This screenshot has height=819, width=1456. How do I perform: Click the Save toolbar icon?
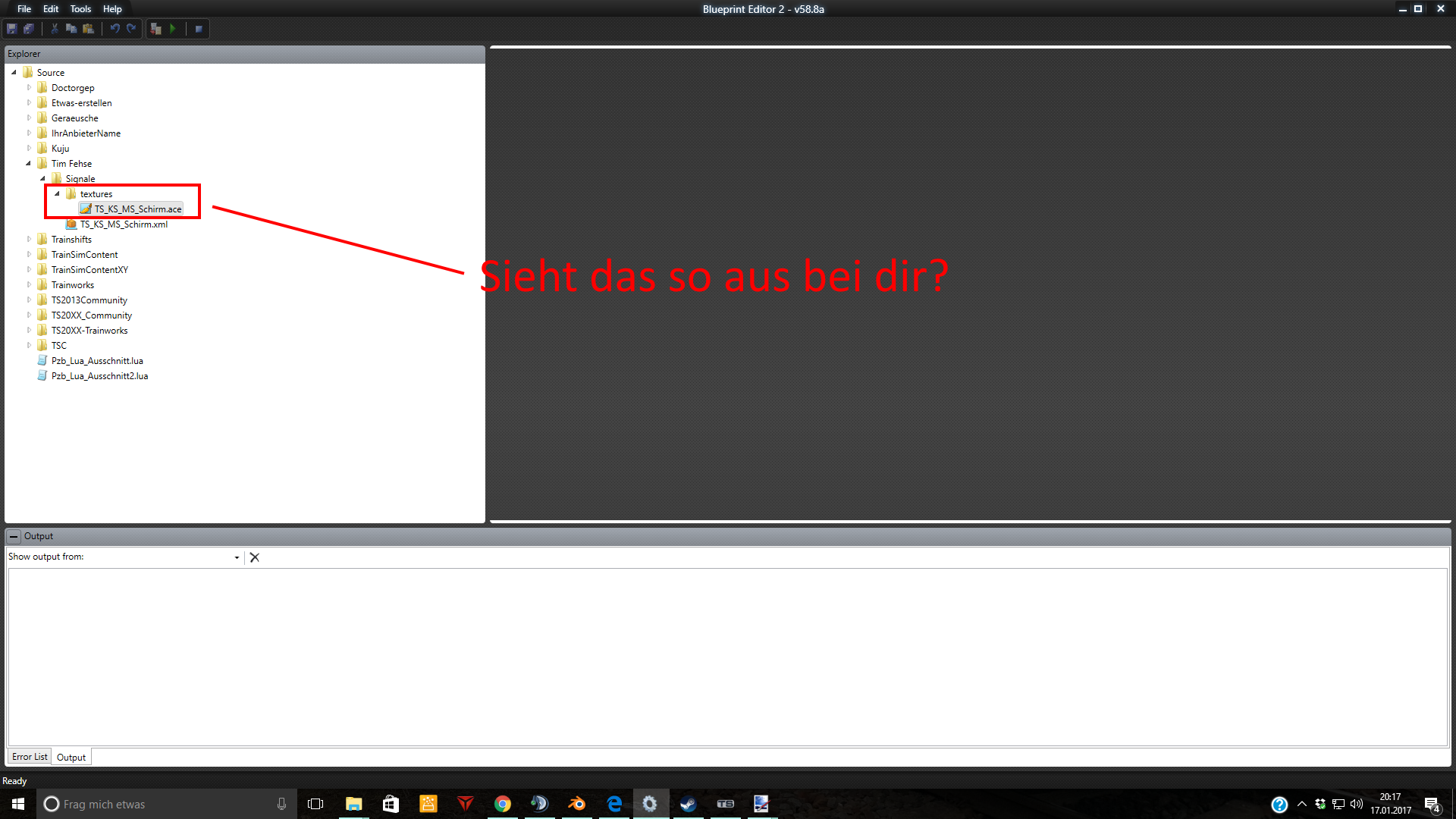click(12, 29)
